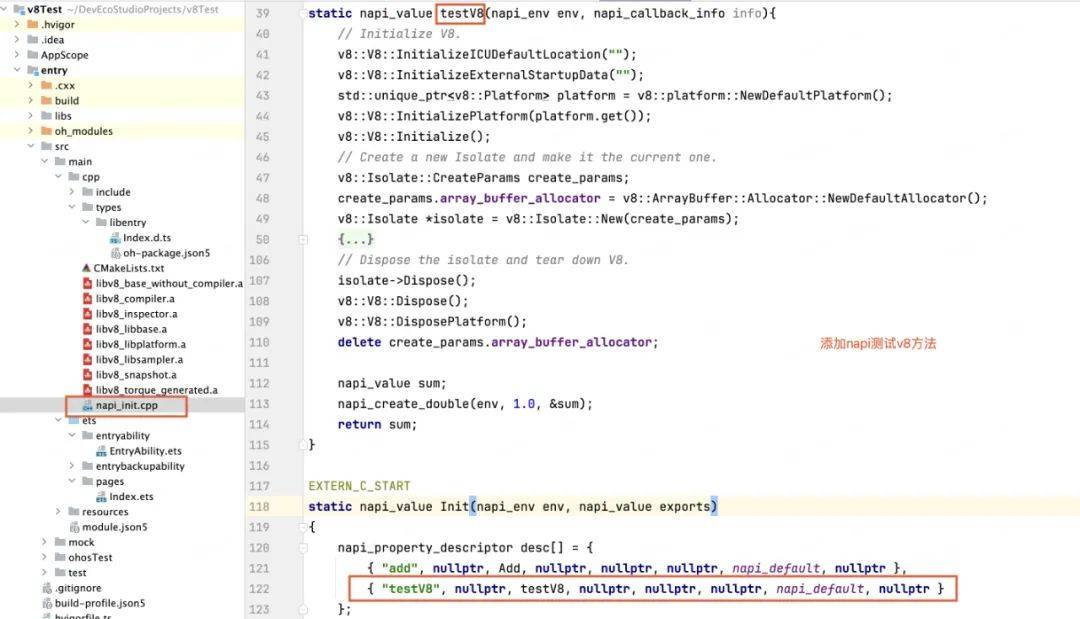Click the .idea folder icon

(x=32, y=39)
